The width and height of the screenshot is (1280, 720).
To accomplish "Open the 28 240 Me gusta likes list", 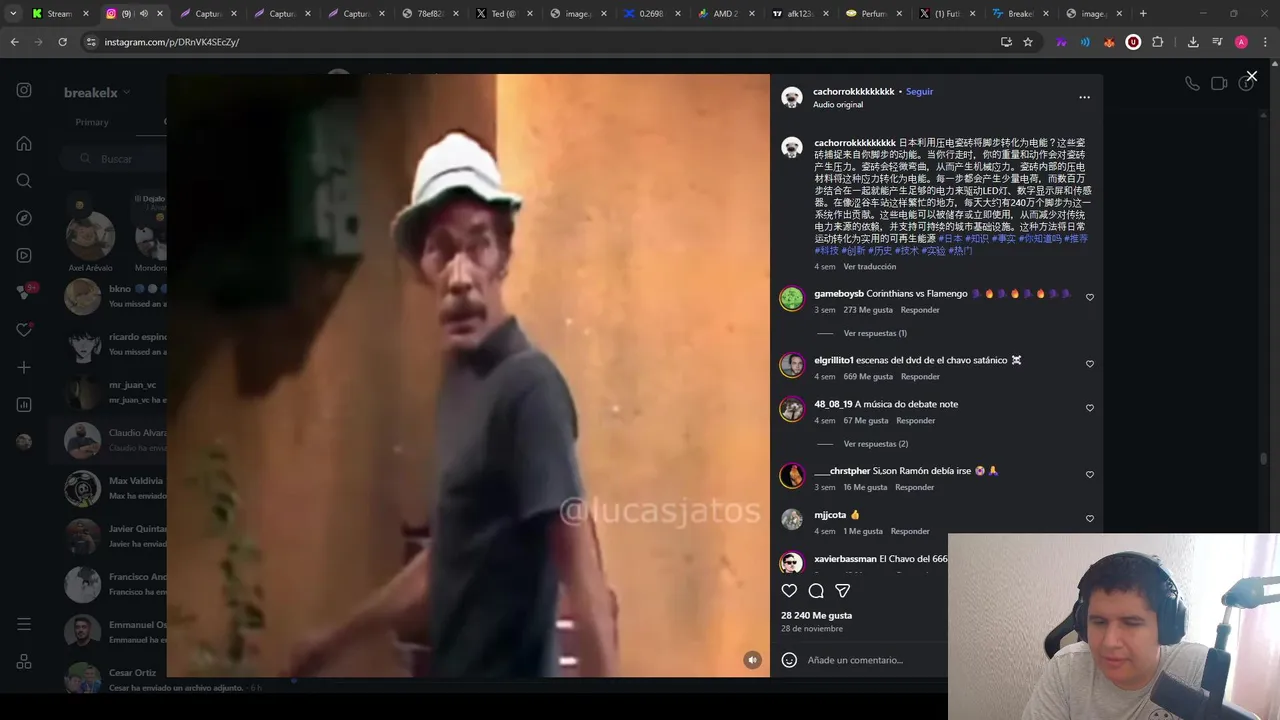I will [816, 616].
